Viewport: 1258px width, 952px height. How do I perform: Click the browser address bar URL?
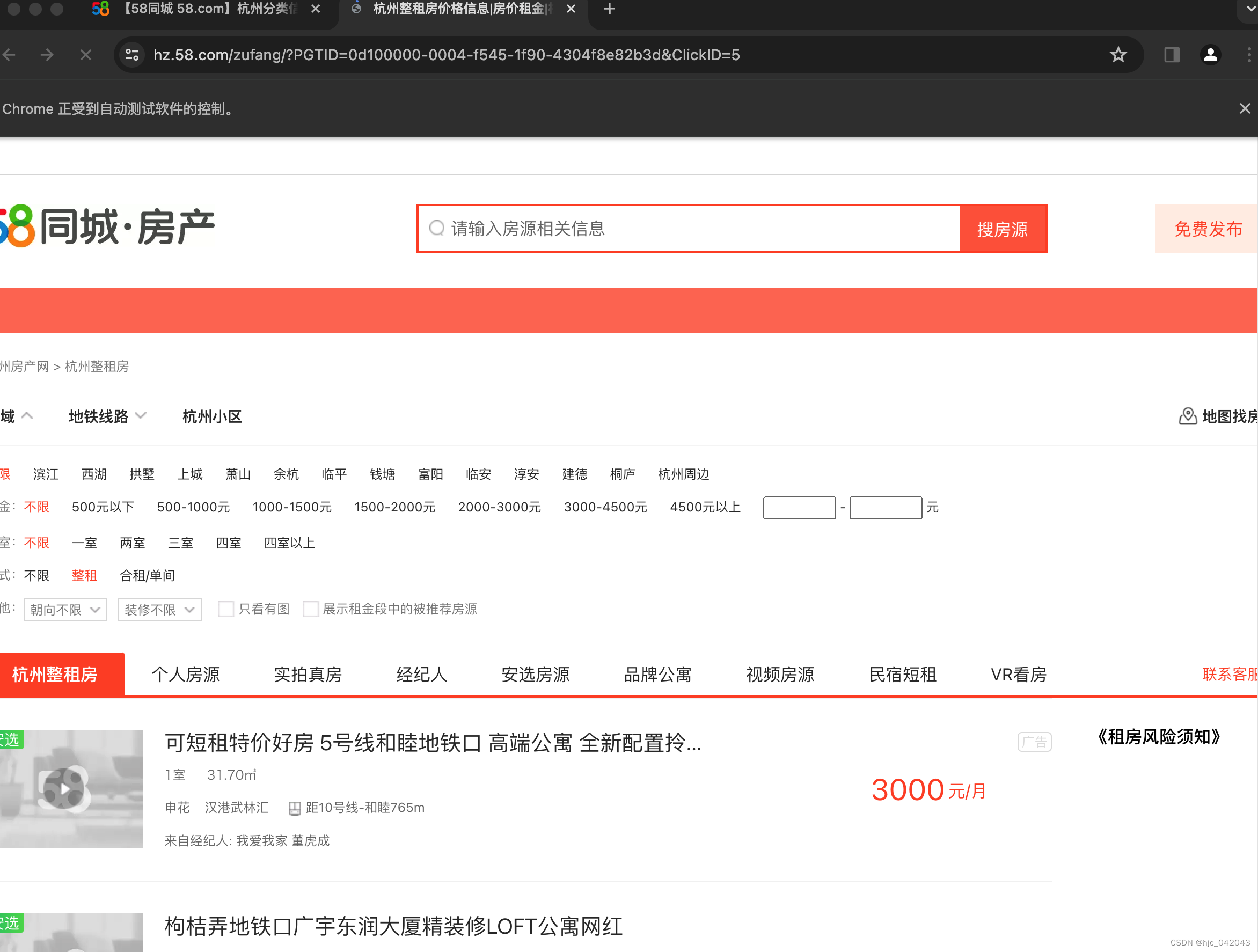447,55
